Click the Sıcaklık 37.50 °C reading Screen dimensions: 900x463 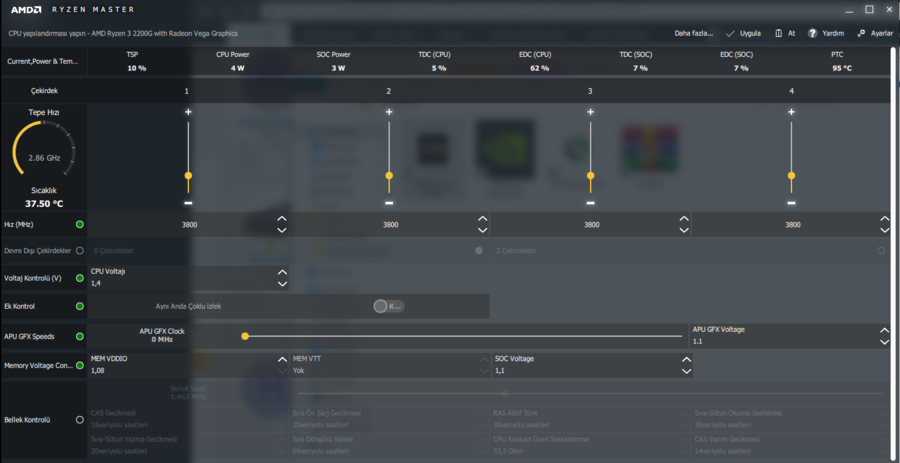pos(44,197)
